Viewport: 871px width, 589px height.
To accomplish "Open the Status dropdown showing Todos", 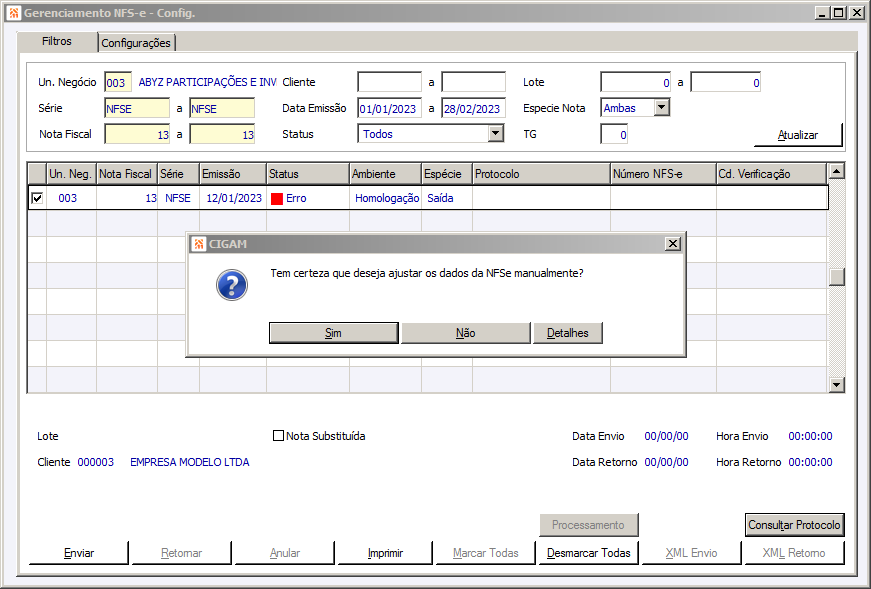I will coord(495,133).
